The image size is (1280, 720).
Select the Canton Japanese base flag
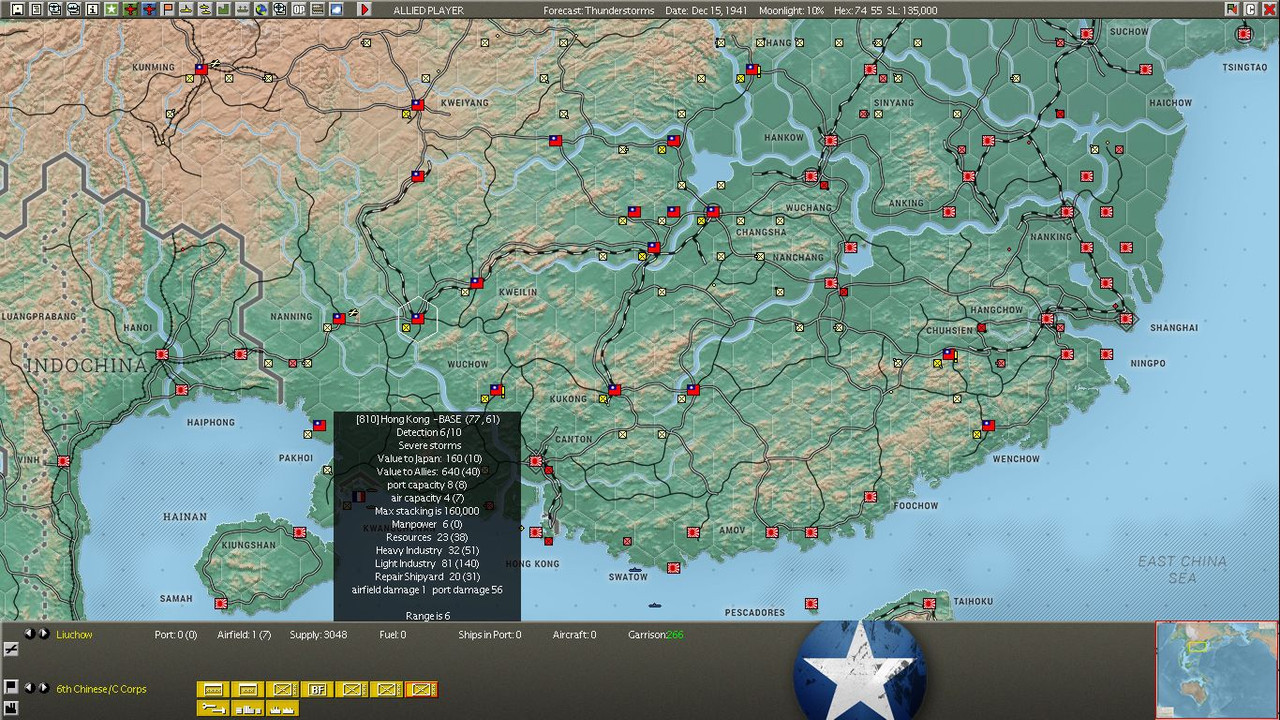tap(536, 461)
